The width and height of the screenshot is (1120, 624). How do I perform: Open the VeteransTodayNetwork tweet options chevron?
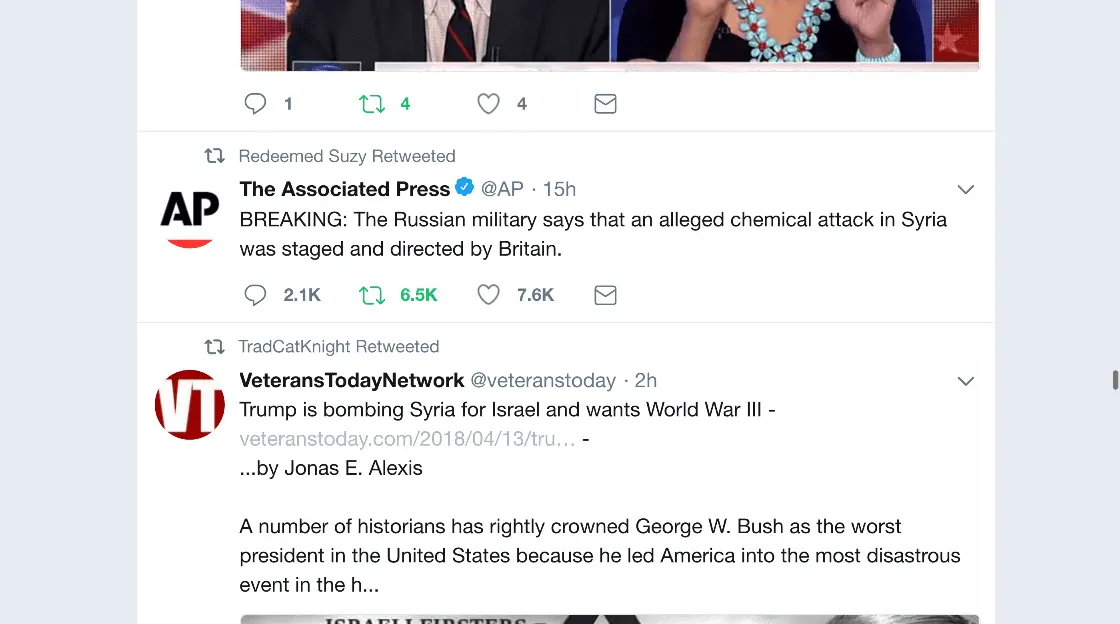[966, 381]
